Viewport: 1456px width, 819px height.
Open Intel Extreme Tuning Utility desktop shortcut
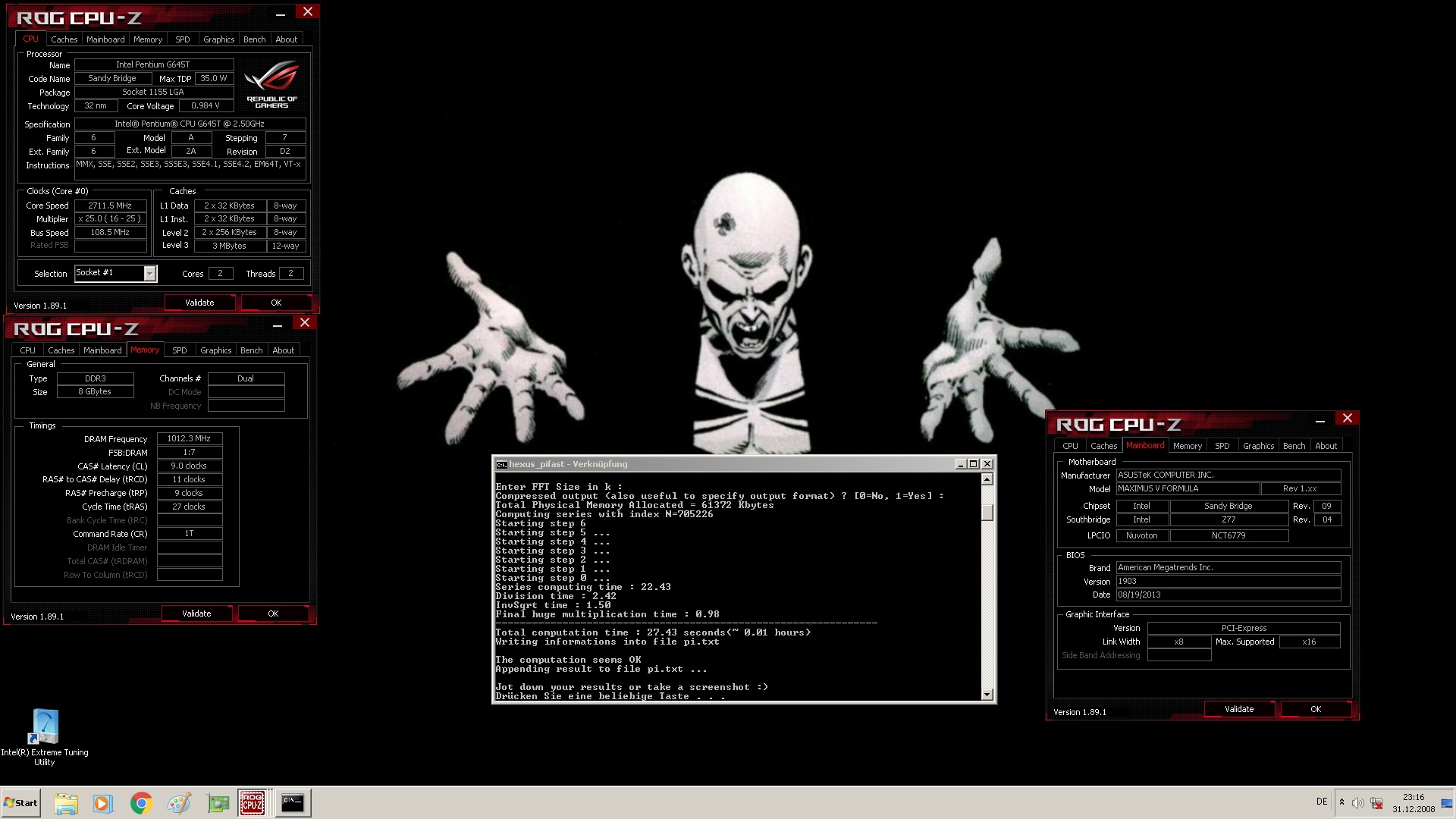coord(44,737)
